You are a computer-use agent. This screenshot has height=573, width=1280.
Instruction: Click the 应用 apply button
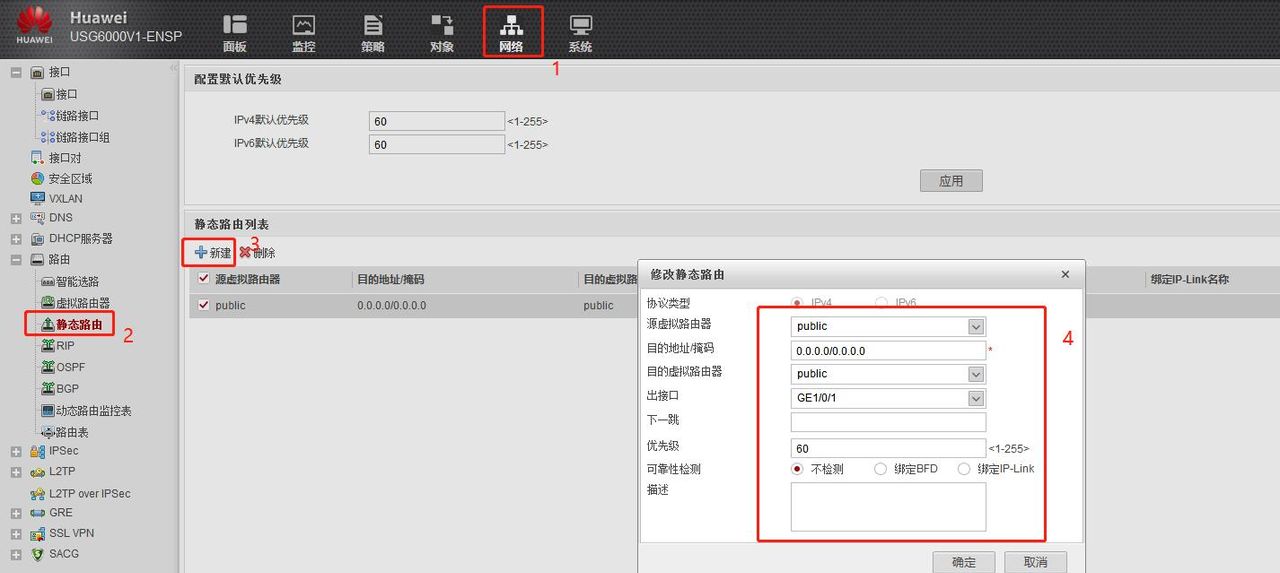[951, 181]
